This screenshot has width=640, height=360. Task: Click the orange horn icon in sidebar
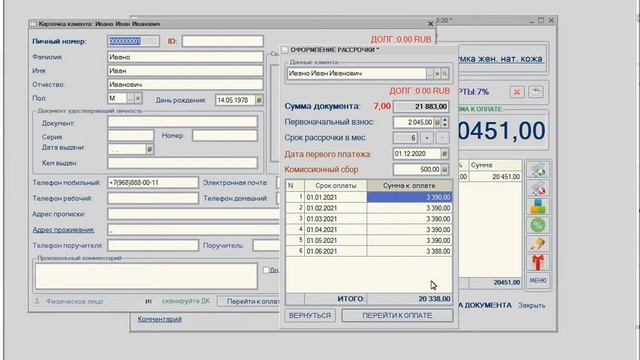538,244
